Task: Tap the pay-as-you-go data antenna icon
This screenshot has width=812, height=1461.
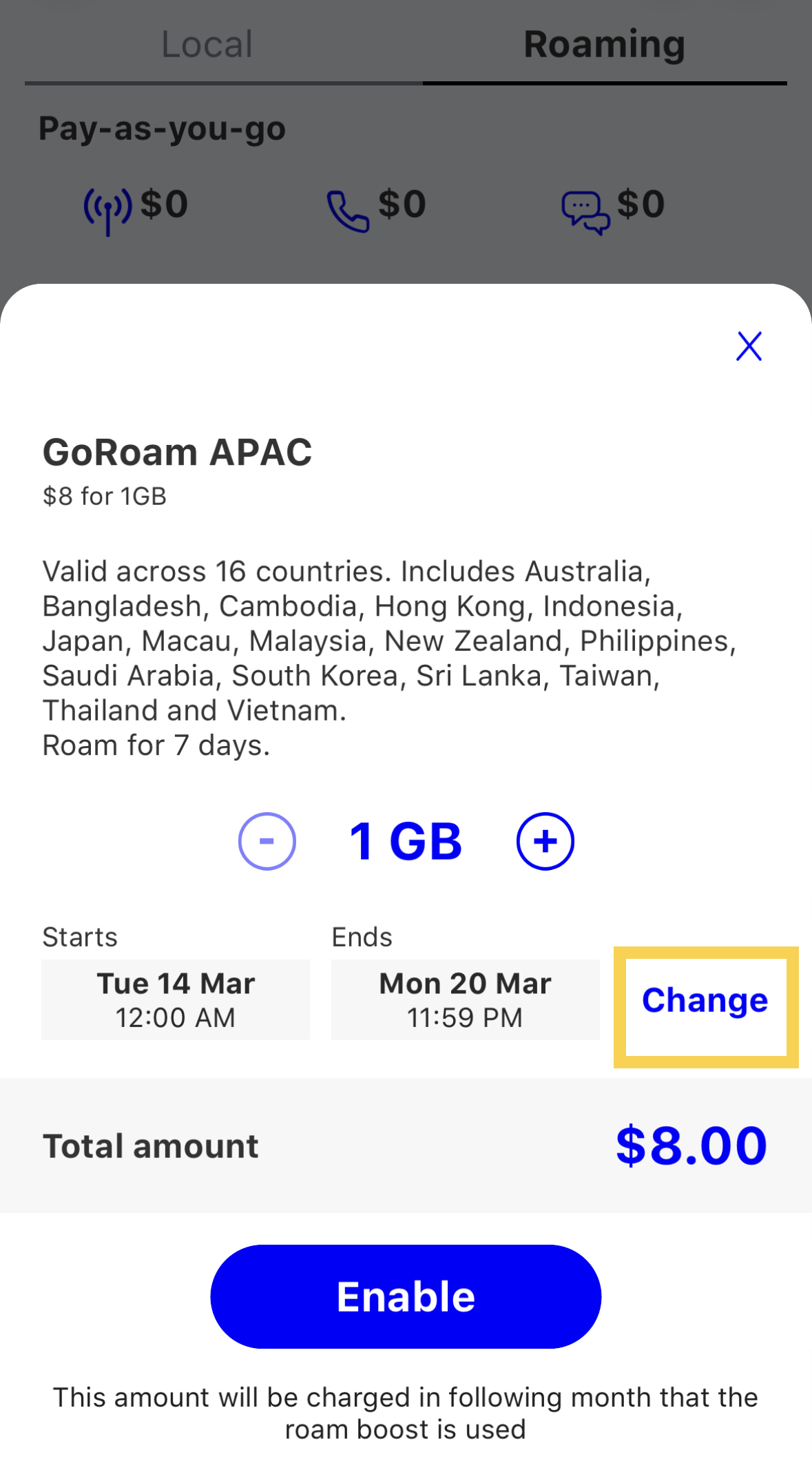Action: 107,209
